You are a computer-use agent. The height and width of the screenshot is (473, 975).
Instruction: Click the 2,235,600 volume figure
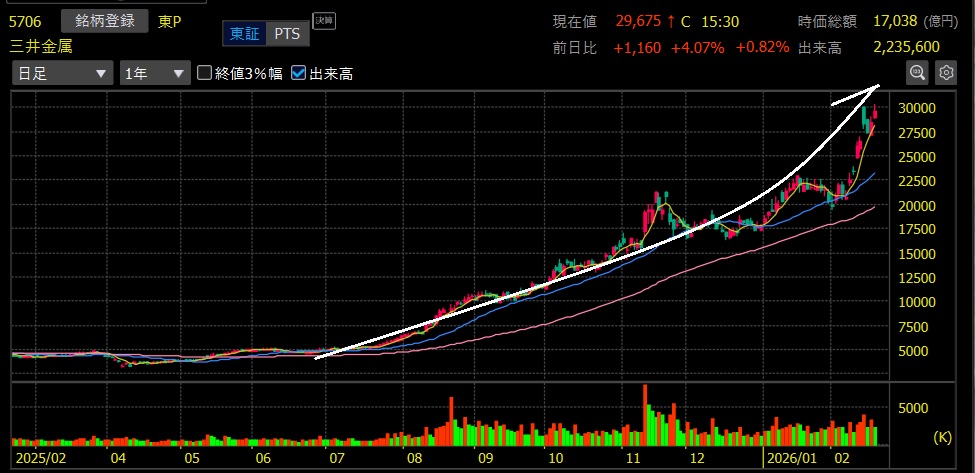pyautogui.click(x=905, y=47)
